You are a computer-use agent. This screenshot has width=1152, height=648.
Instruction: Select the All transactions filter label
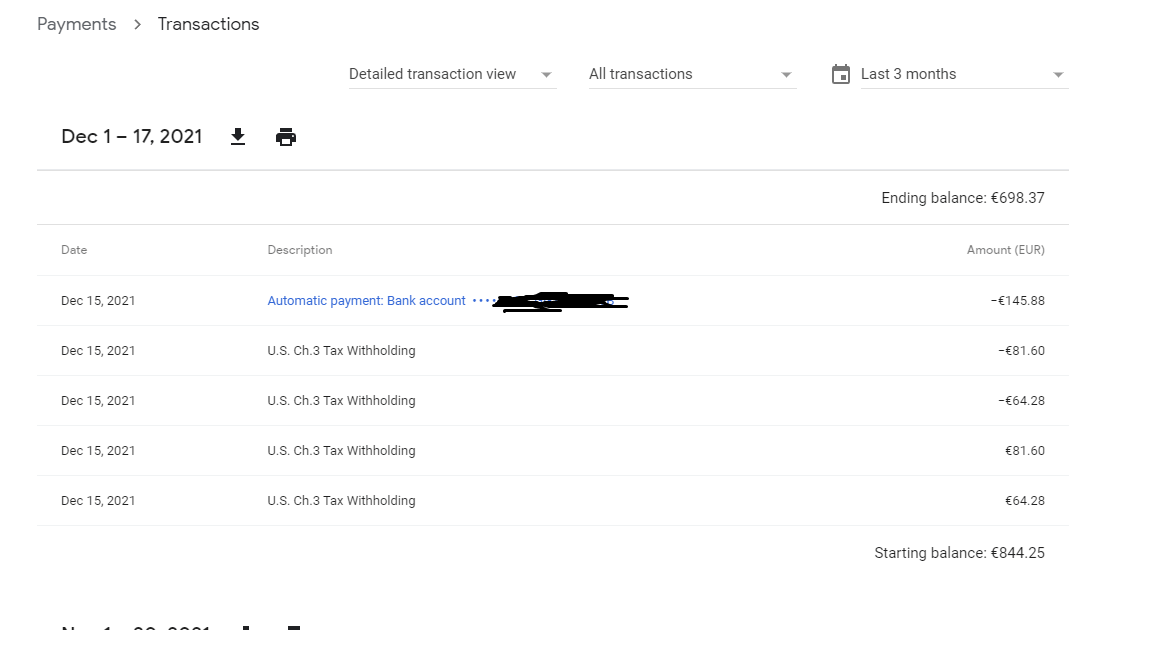641,74
